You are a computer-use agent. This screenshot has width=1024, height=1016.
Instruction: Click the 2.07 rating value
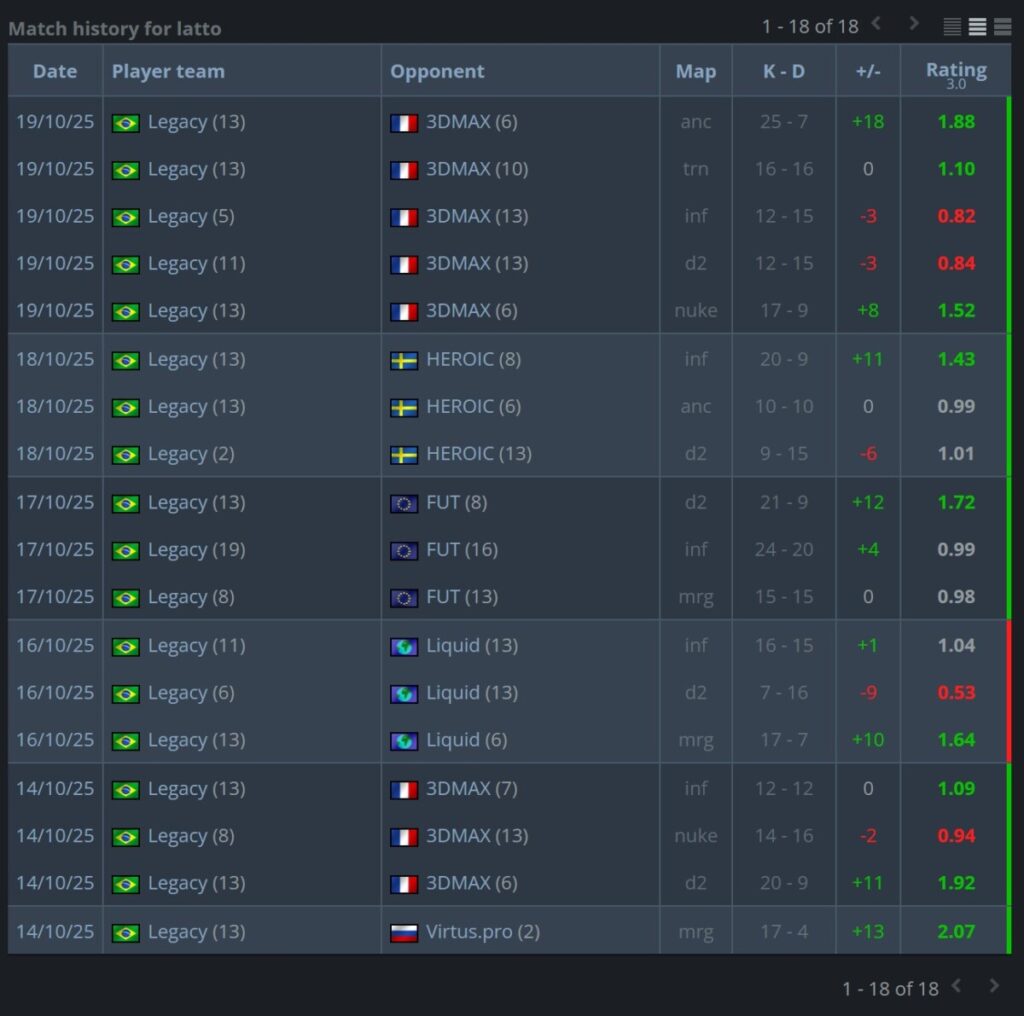tap(956, 932)
